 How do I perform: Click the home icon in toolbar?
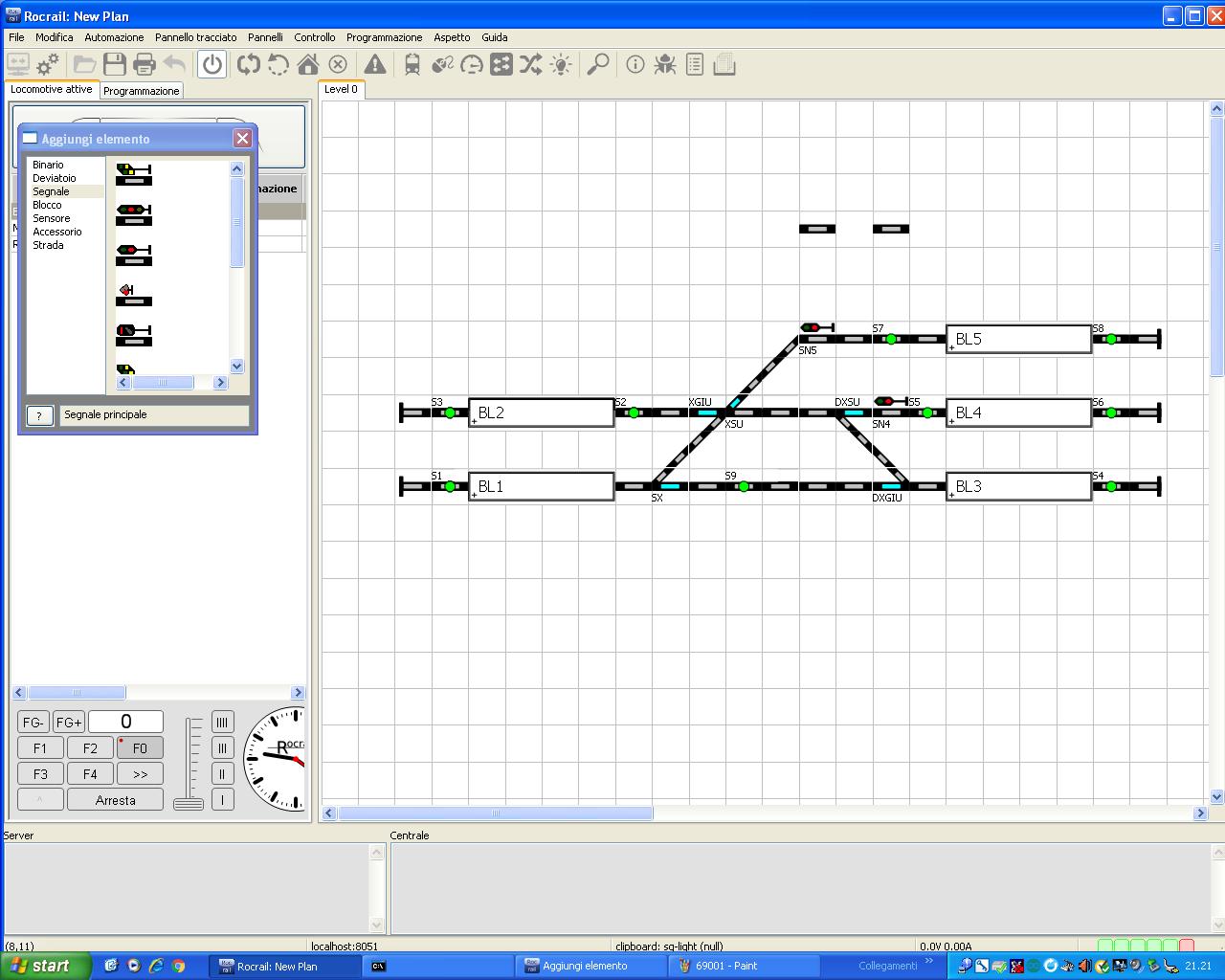[308, 64]
